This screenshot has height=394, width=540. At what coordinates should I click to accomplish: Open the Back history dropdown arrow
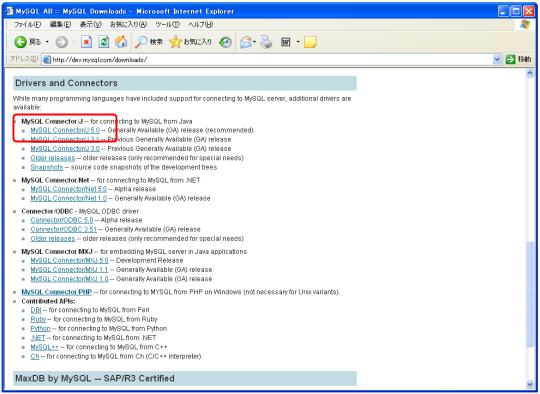(47, 42)
